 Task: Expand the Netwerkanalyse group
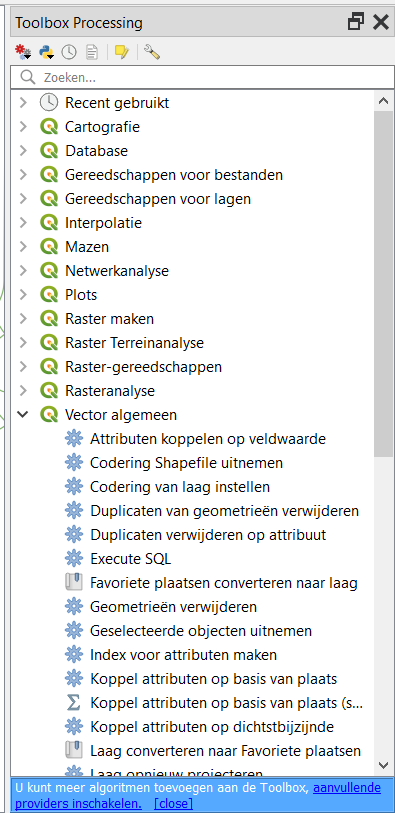coord(22,271)
